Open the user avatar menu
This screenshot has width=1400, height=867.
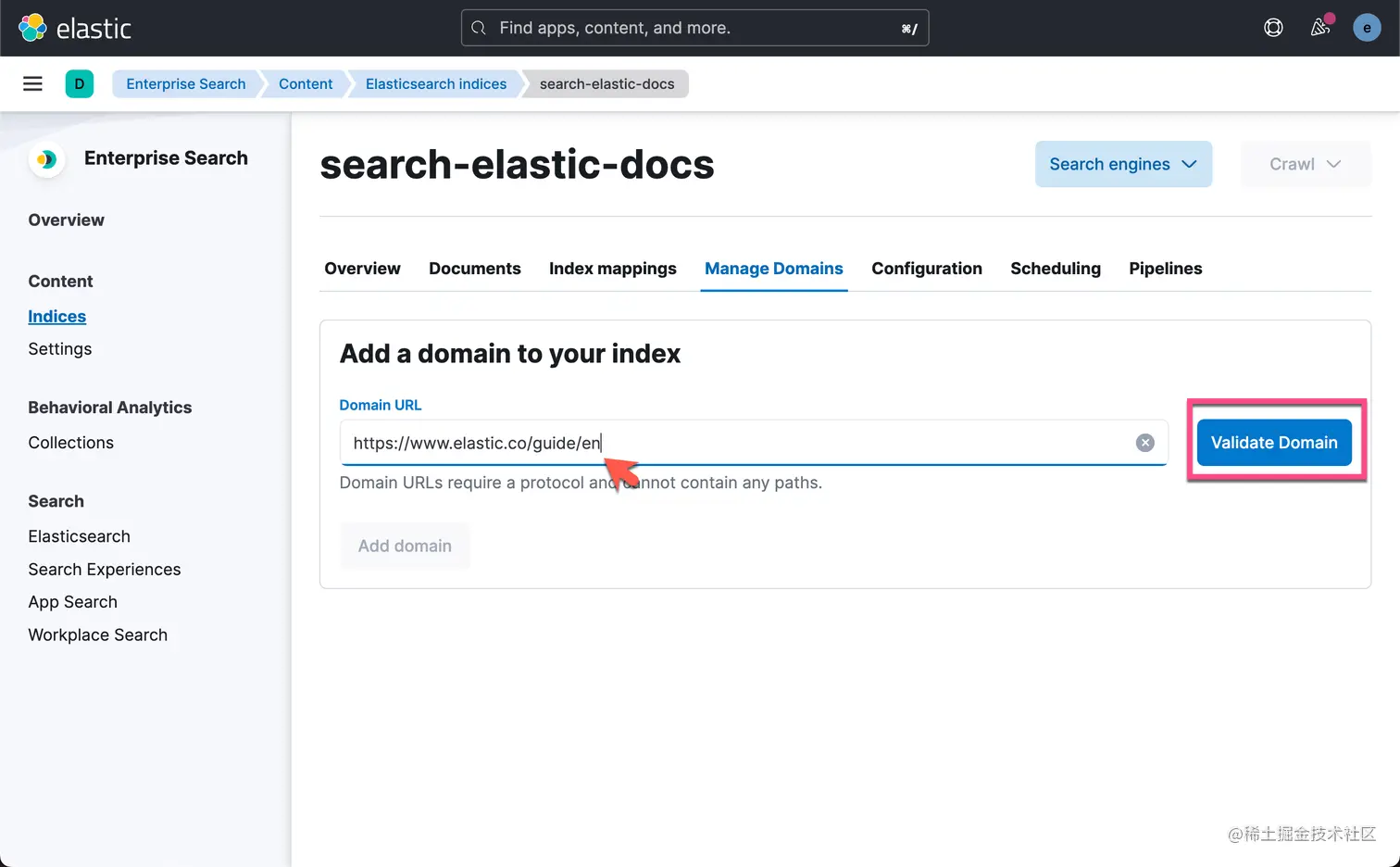pyautogui.click(x=1367, y=28)
